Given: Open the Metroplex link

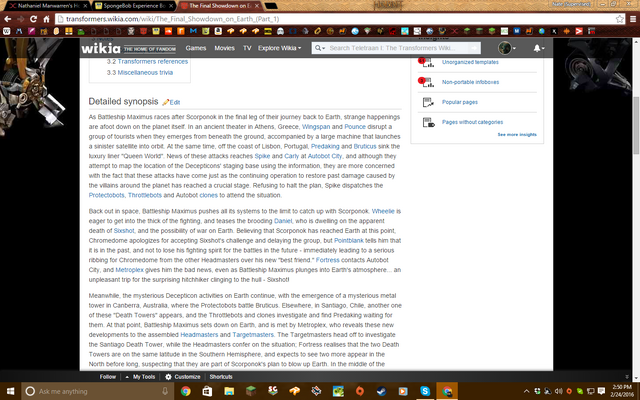Looking at the screenshot, I should pos(129,270).
